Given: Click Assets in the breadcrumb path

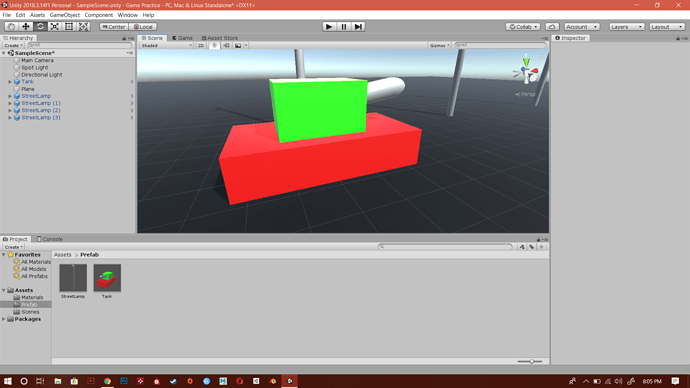Looking at the screenshot, I should pyautogui.click(x=62, y=255).
